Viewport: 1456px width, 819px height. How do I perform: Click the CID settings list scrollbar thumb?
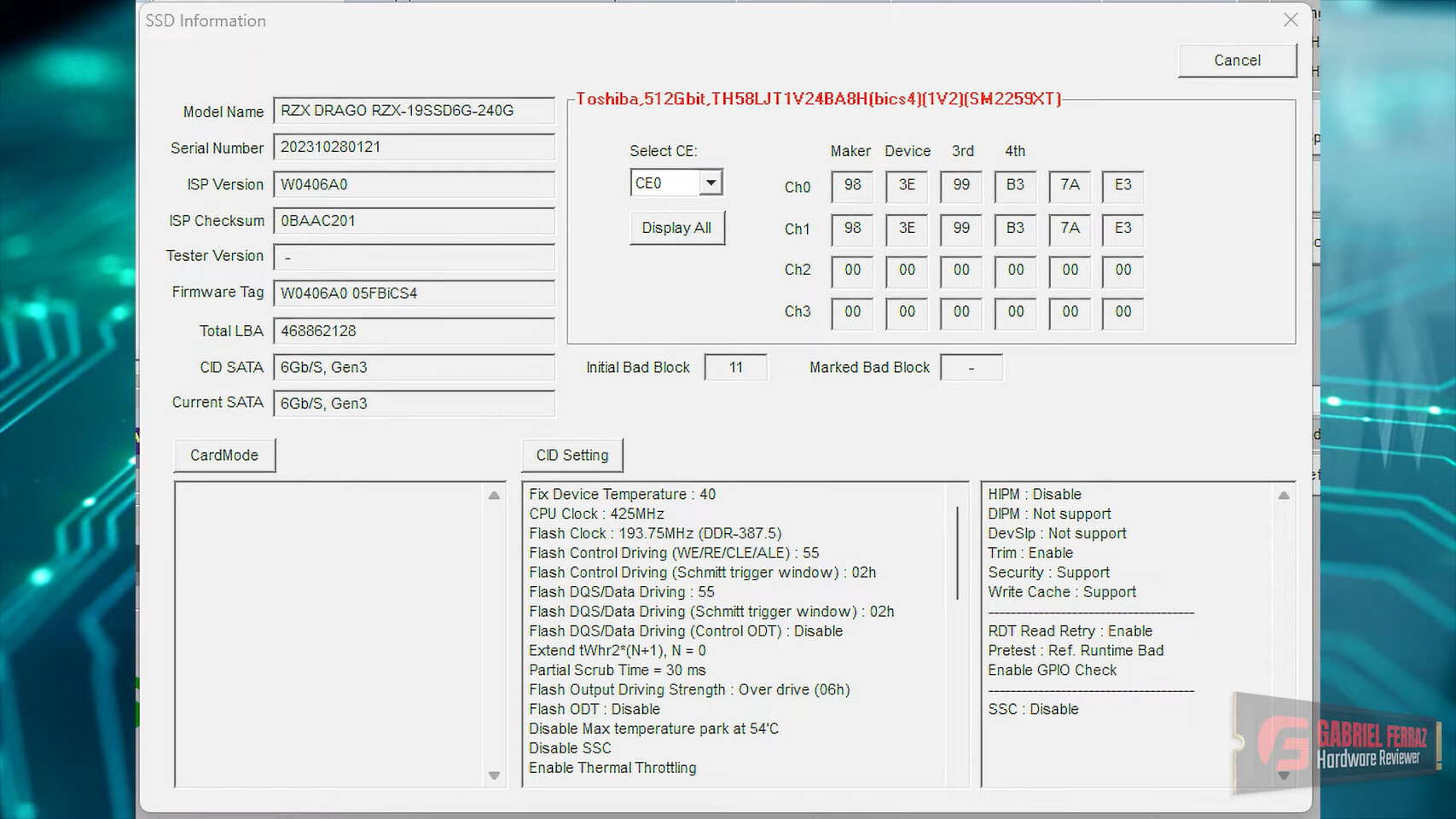957,553
